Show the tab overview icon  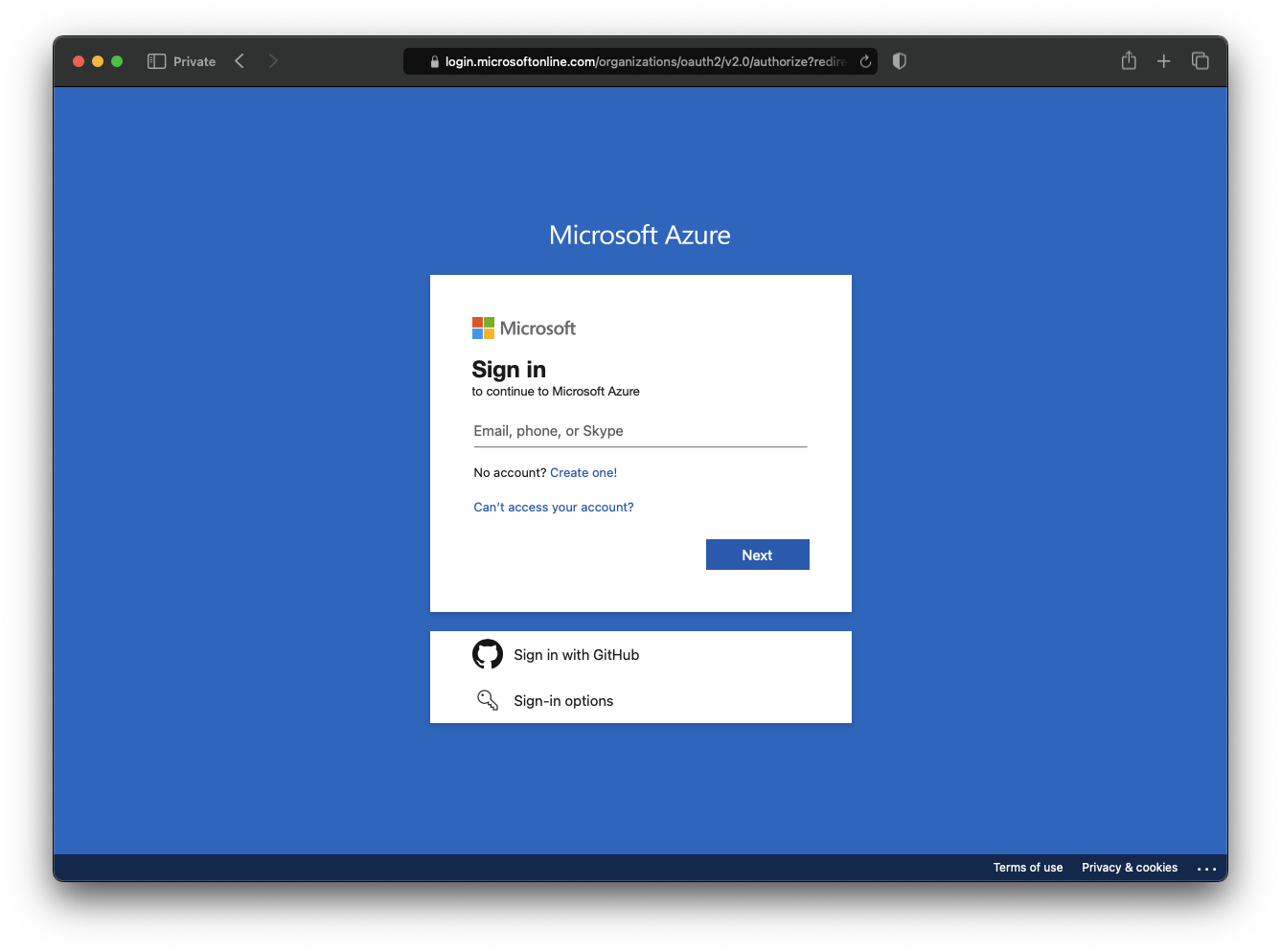click(1200, 61)
